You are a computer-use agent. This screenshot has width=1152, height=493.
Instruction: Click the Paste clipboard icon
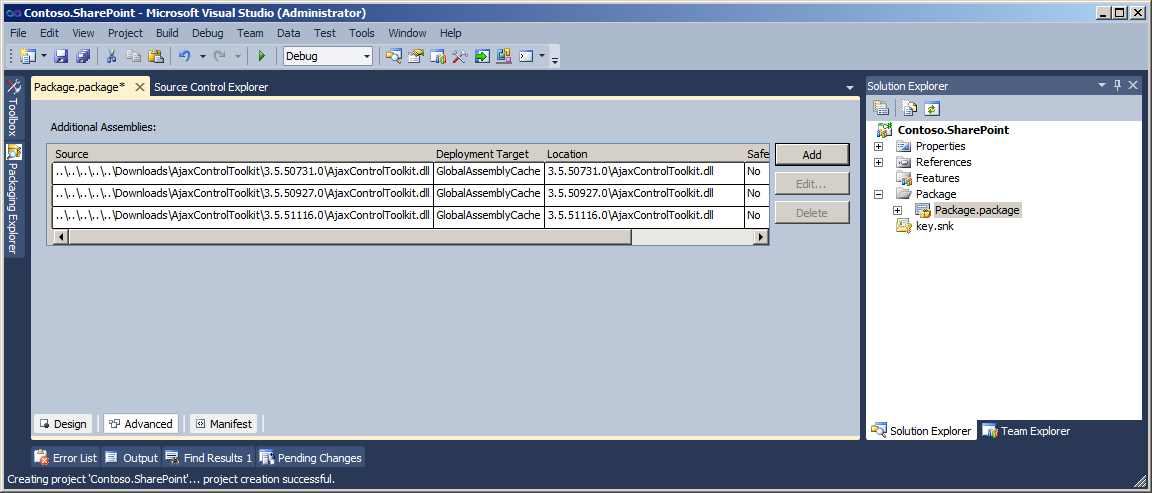156,56
